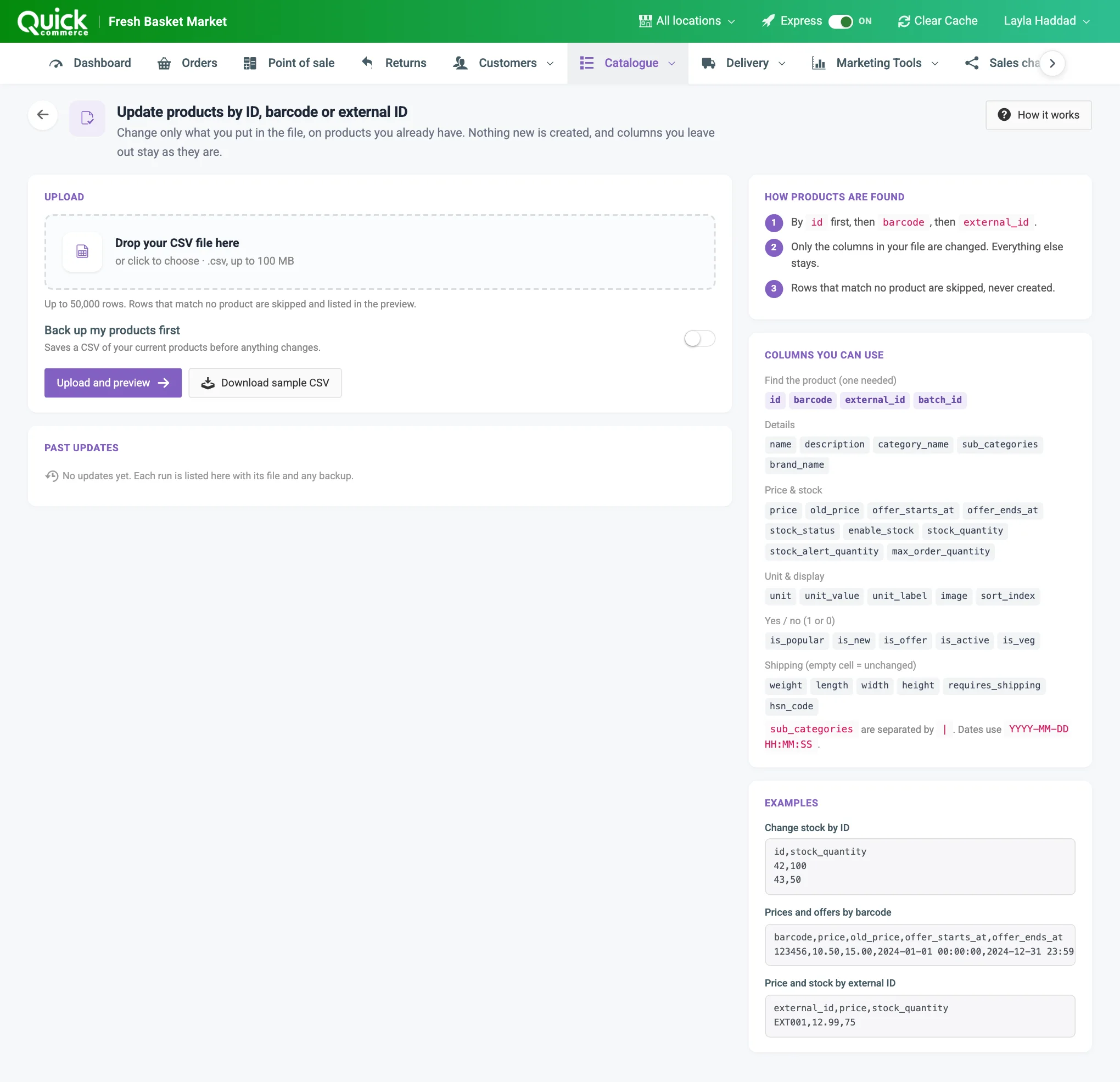Click Download sample CSV button
Image resolution: width=1120 pixels, height=1082 pixels.
coord(265,383)
